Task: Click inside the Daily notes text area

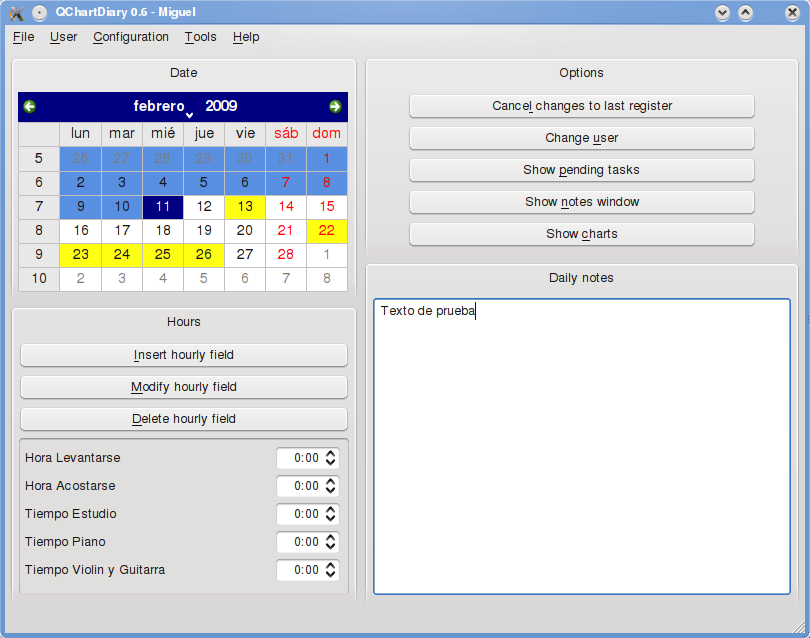Action: pos(582,446)
